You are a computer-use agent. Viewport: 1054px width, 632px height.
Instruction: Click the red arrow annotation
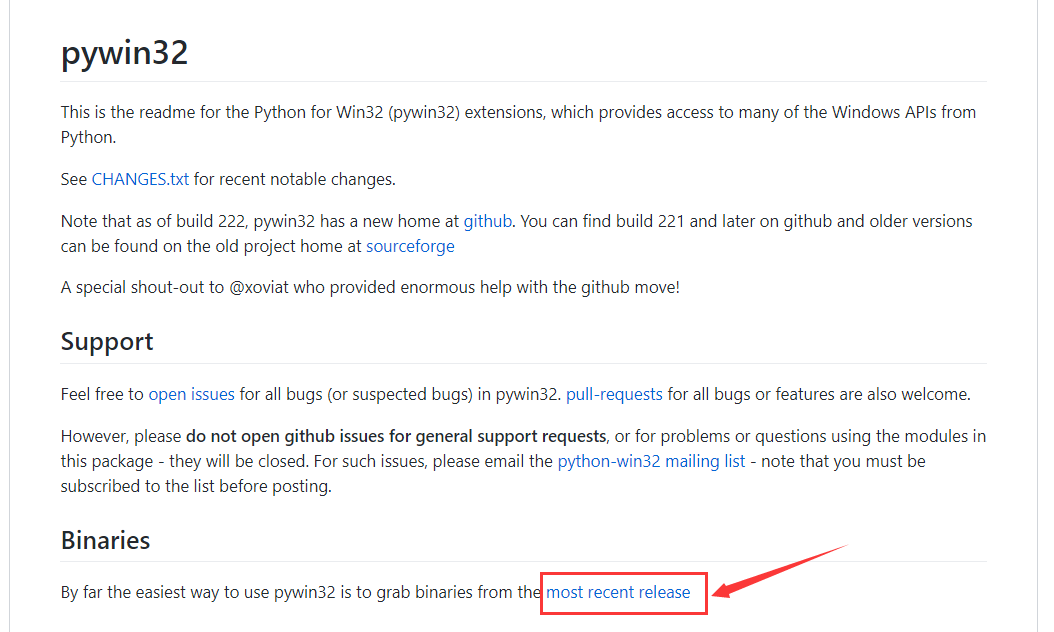(780, 571)
